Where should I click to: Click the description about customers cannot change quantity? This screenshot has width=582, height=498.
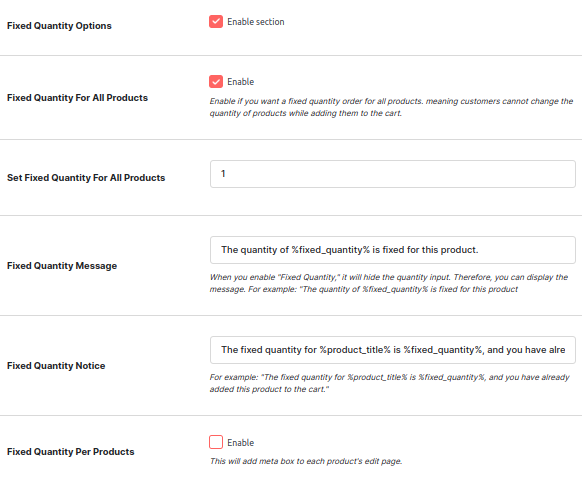(391, 107)
